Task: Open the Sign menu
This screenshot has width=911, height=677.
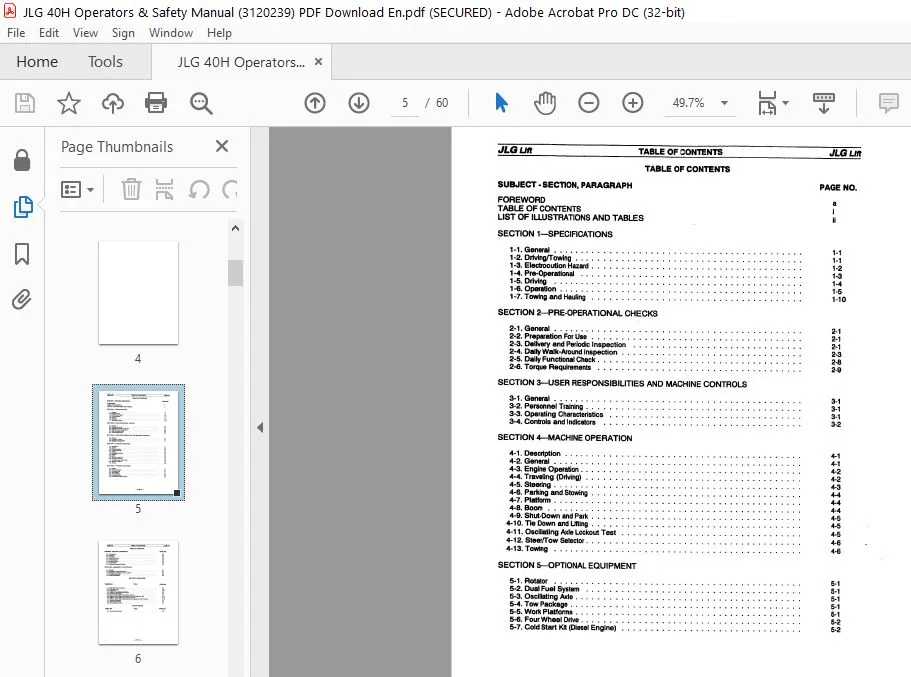Action: (123, 33)
